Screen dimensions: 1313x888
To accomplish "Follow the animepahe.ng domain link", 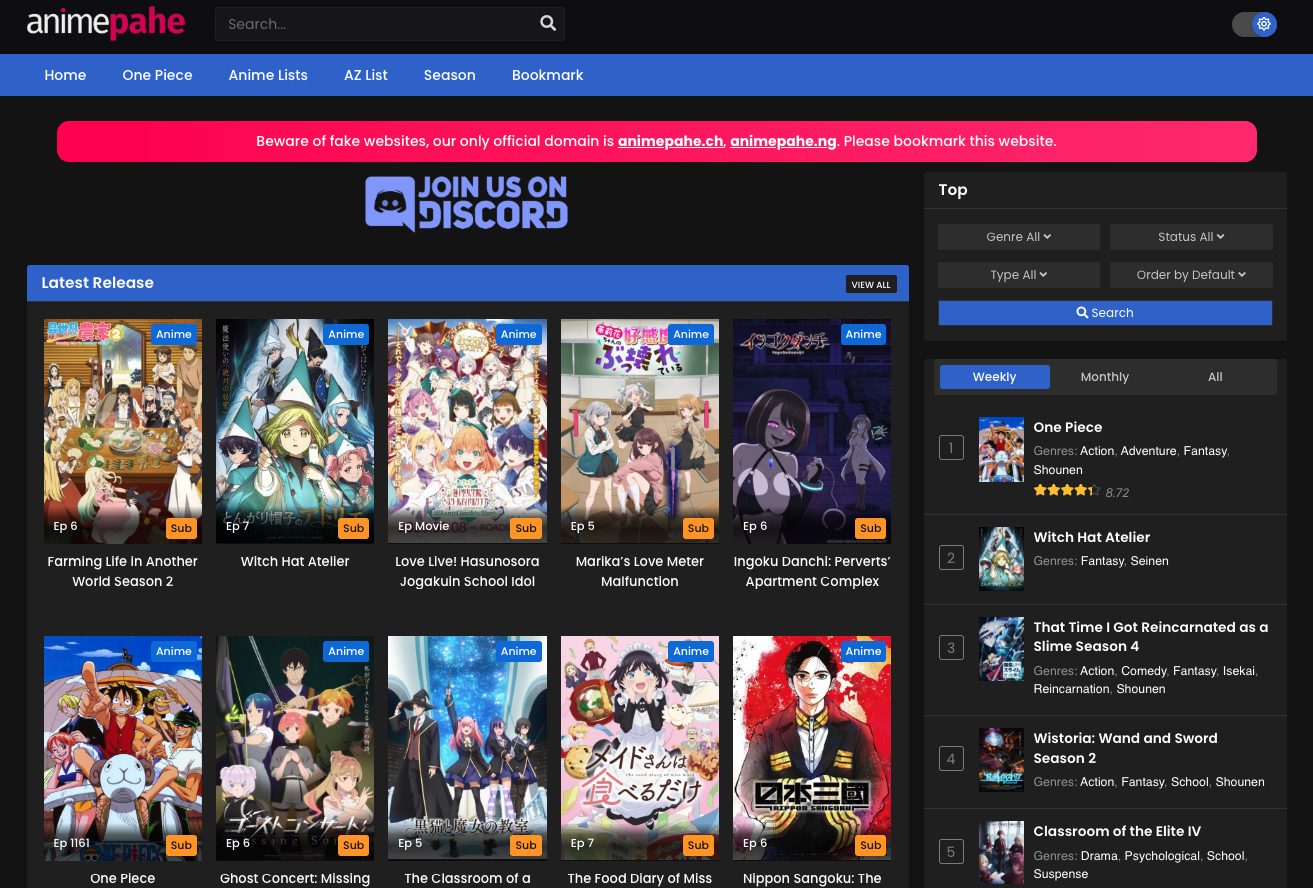I will coord(783,141).
